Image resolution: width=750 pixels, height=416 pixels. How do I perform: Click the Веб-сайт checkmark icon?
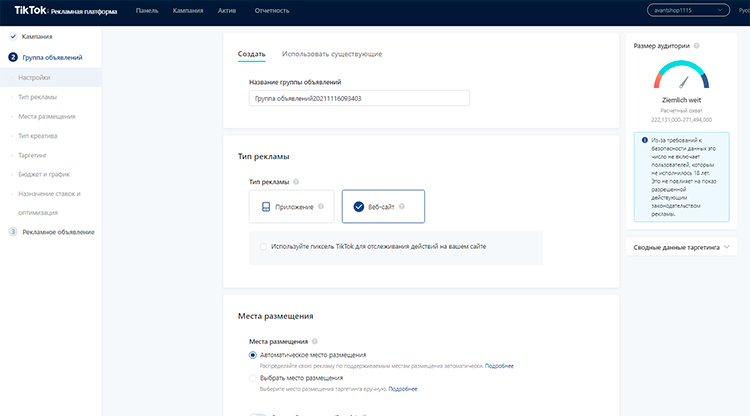(358, 207)
